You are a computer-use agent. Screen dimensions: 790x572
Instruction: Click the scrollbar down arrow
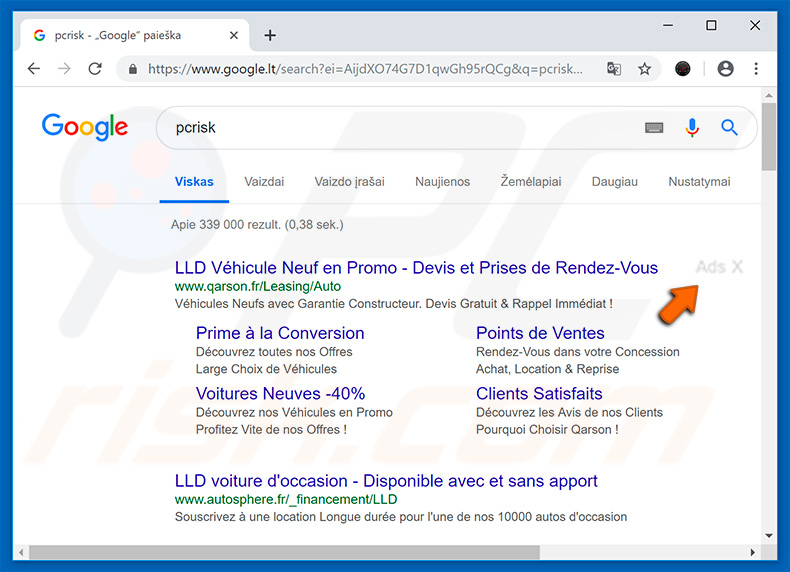pyautogui.click(x=769, y=536)
